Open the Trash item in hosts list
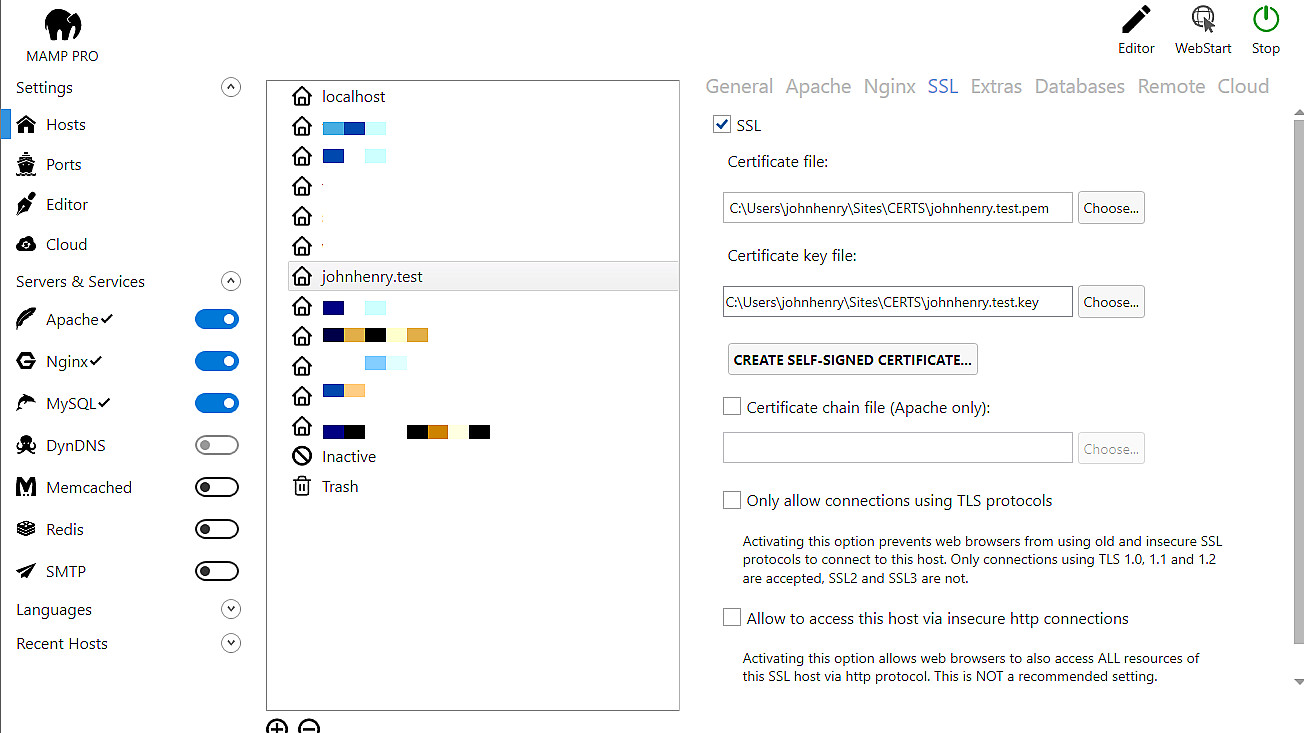Viewport: 1304px width, 733px height. click(x=339, y=486)
